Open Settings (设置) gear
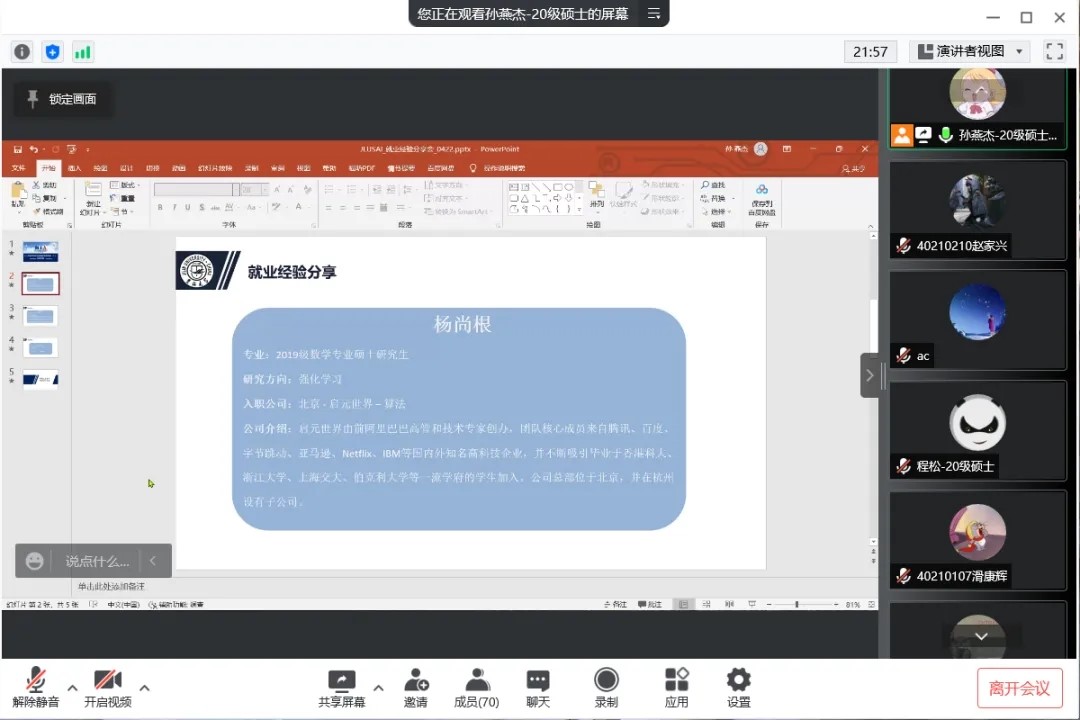The height and width of the screenshot is (720, 1080). [738, 686]
